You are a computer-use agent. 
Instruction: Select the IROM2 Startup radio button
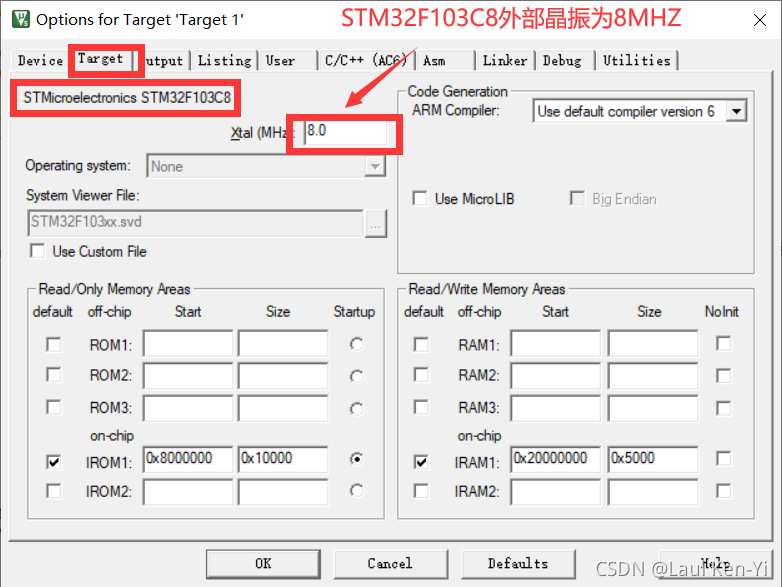(x=356, y=491)
